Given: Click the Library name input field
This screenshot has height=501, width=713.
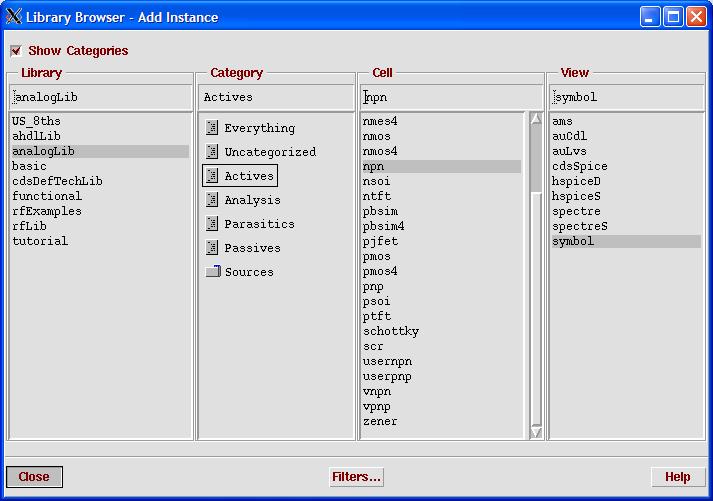Looking at the screenshot, I should (x=100, y=98).
